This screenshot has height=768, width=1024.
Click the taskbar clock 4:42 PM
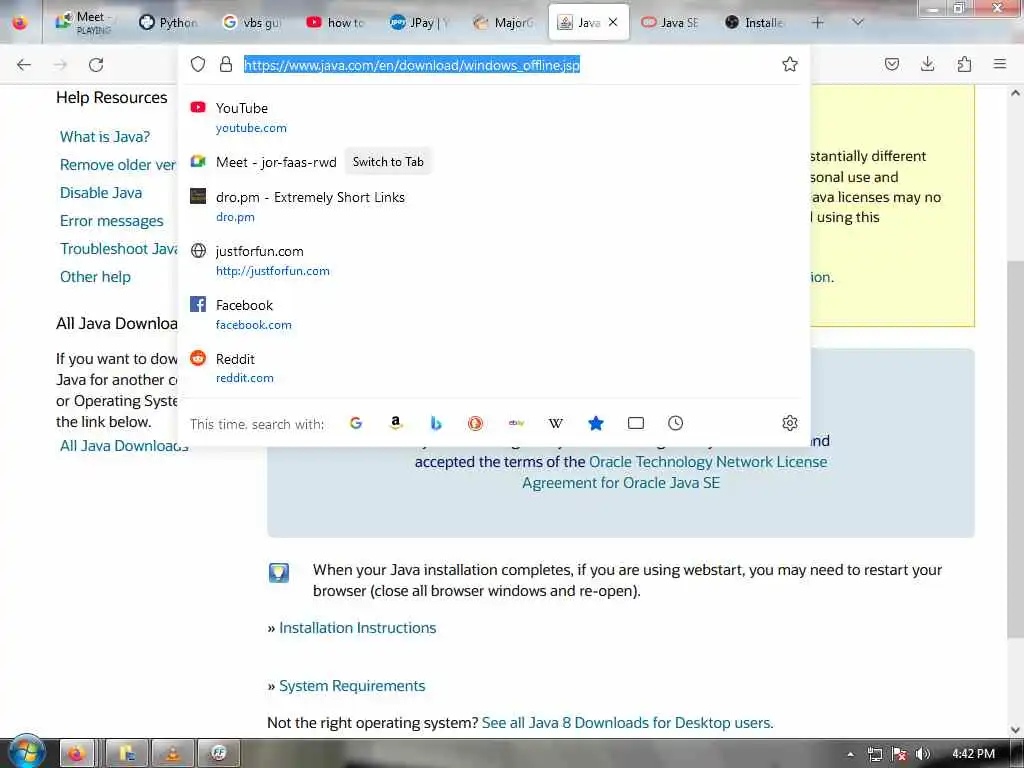coord(973,754)
